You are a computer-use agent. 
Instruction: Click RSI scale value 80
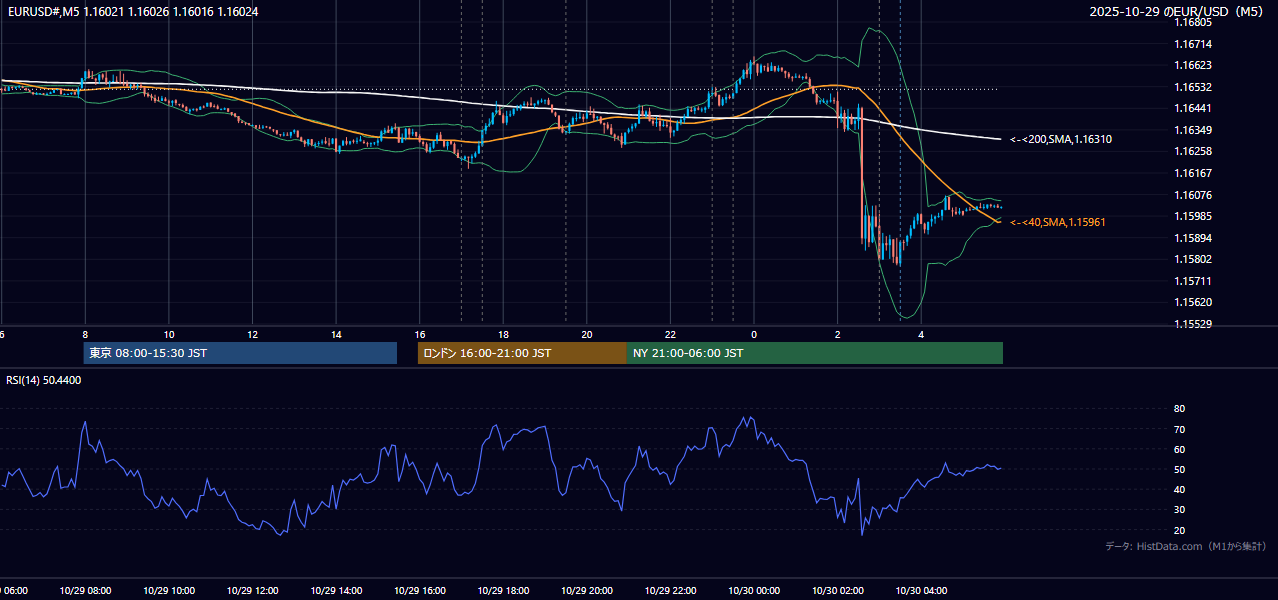[1179, 409]
